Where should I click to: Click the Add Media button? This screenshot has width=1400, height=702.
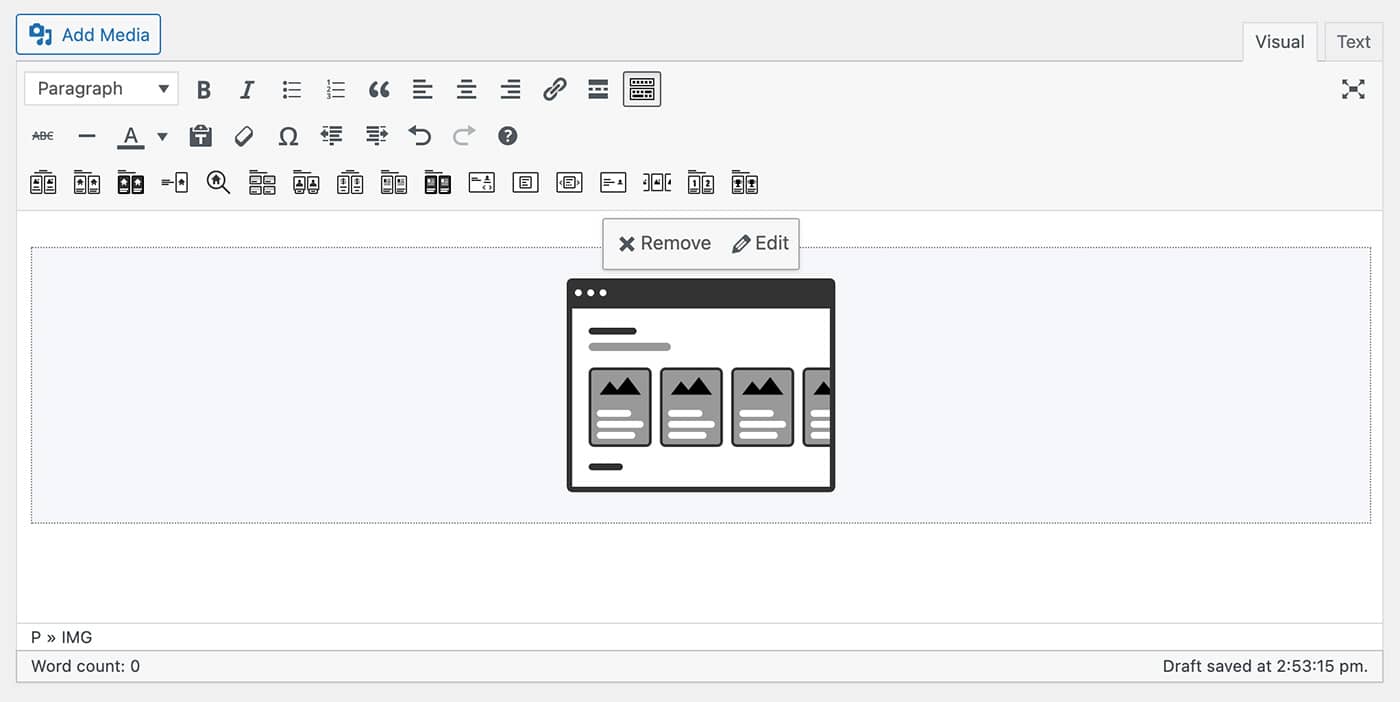coord(88,35)
